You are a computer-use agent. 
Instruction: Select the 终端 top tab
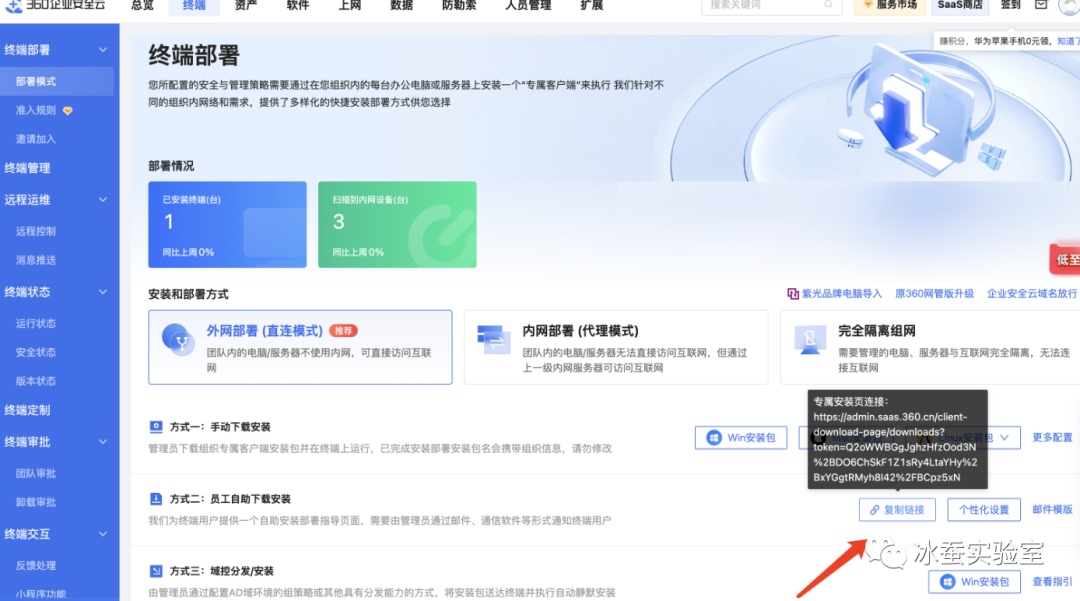coord(194,6)
